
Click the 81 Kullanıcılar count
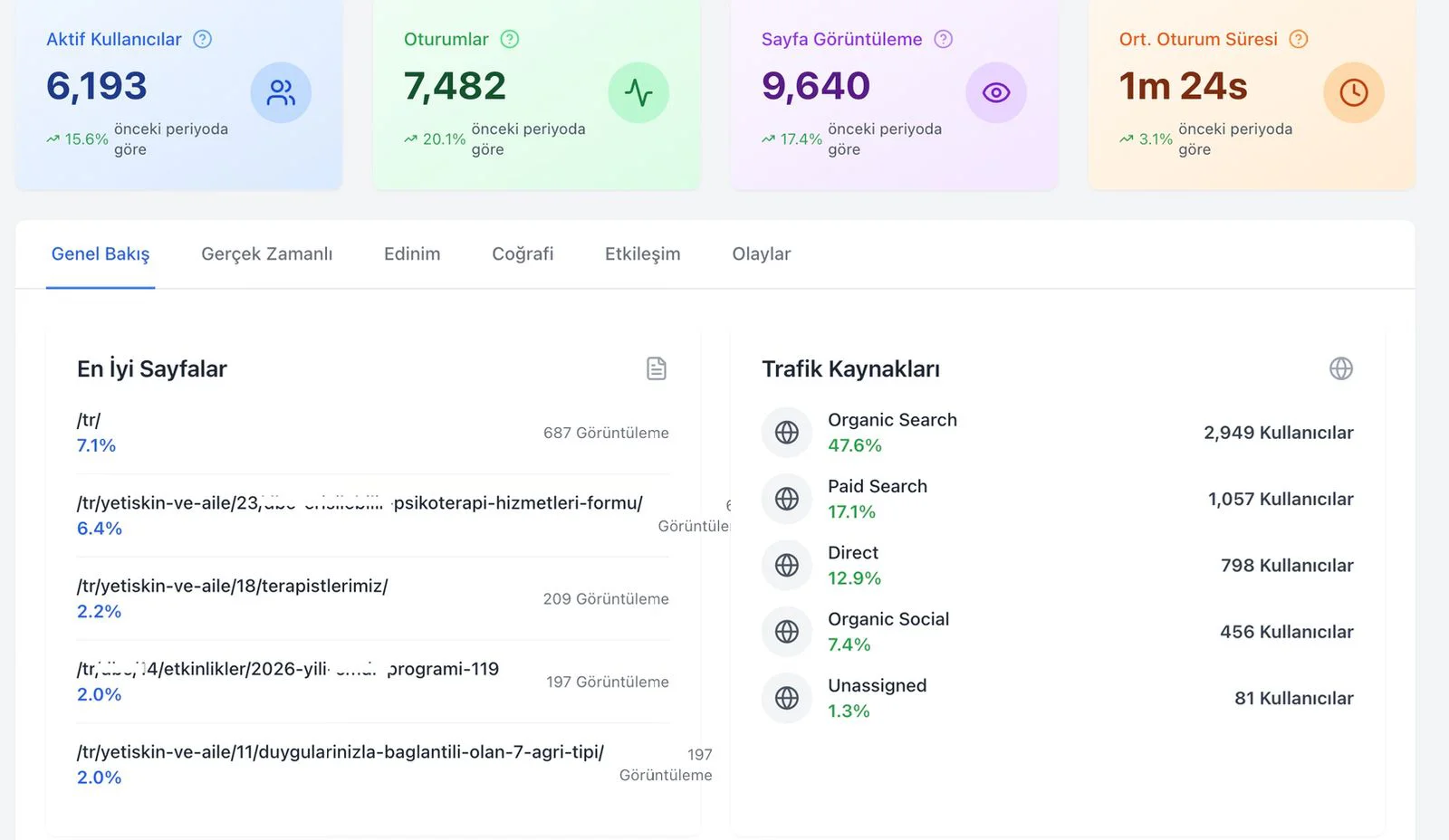coord(1294,699)
